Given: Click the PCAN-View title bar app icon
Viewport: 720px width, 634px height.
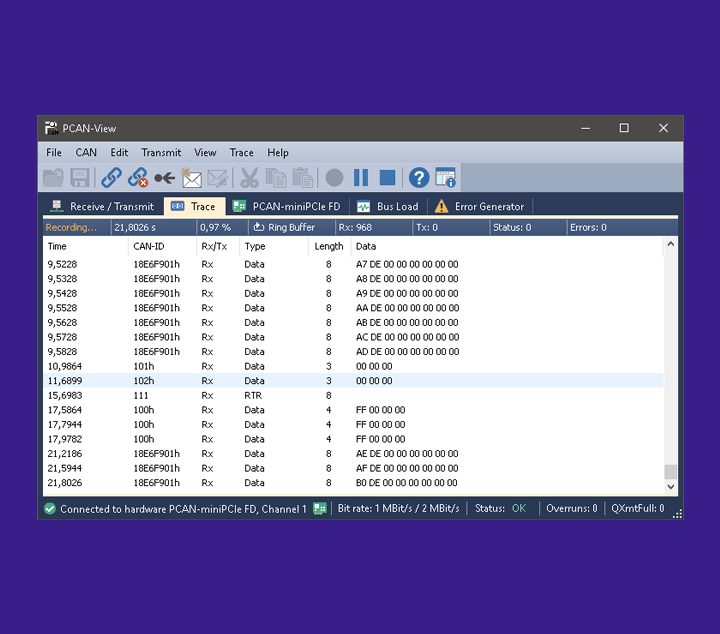Looking at the screenshot, I should pos(51,128).
